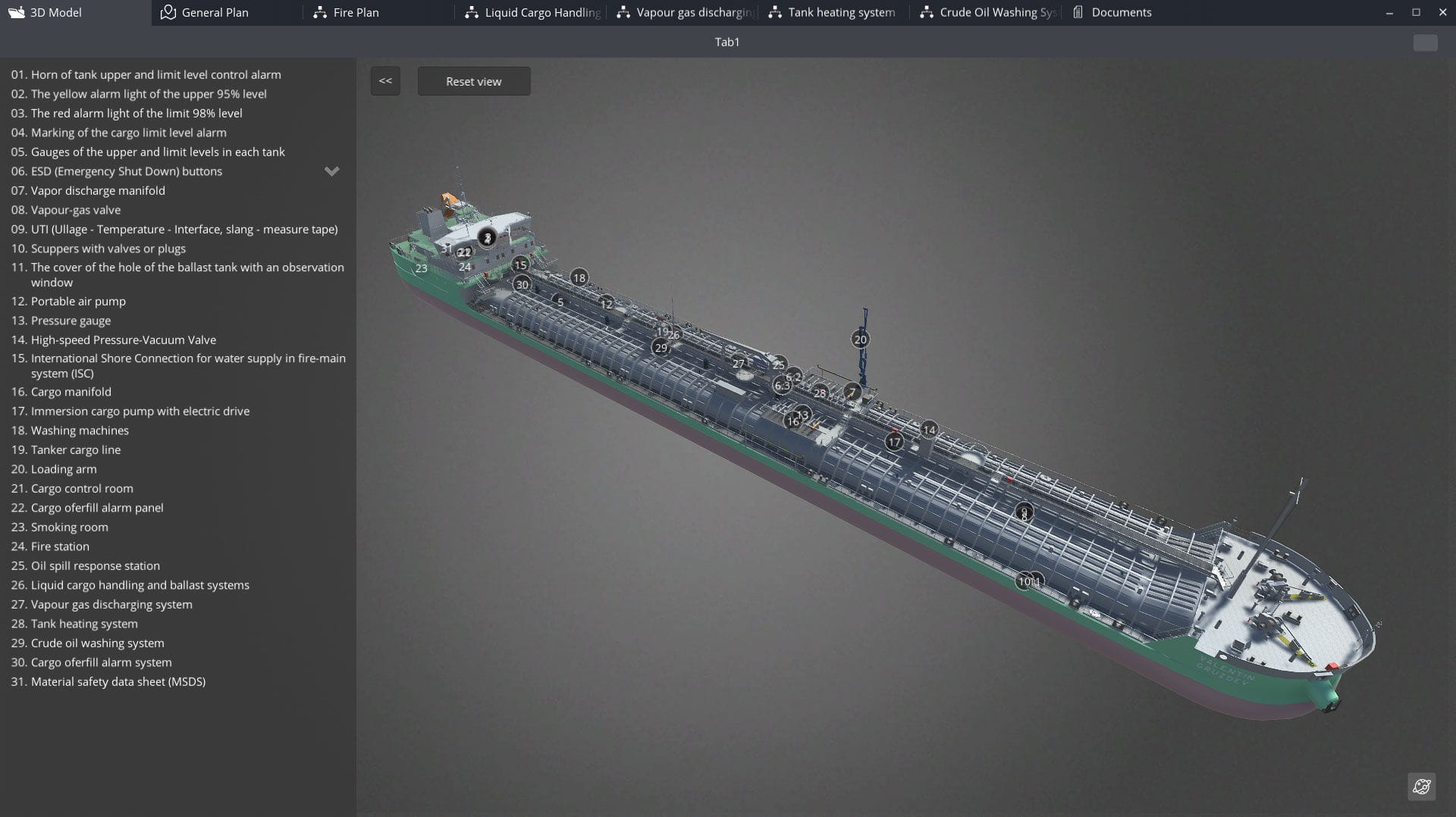
Task: Collapse the sidebar using the << button
Action: pos(384,80)
